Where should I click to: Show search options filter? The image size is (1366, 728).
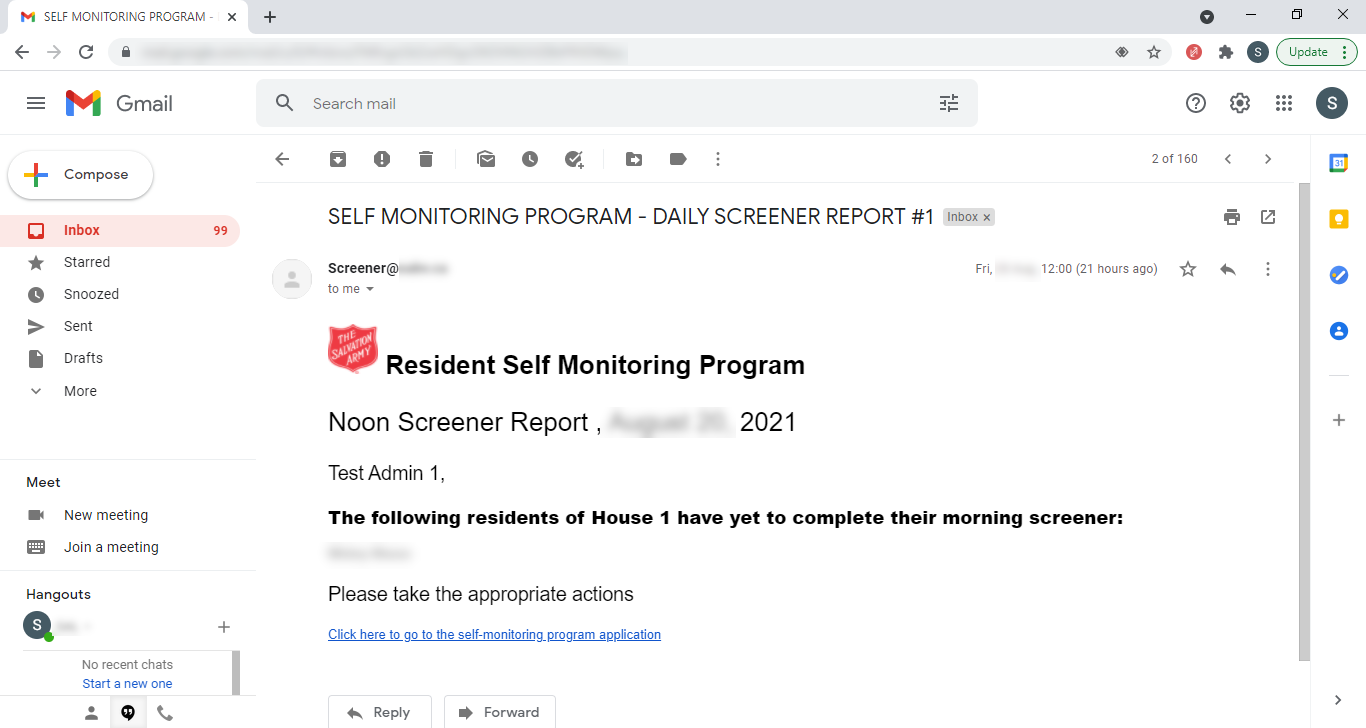949,103
